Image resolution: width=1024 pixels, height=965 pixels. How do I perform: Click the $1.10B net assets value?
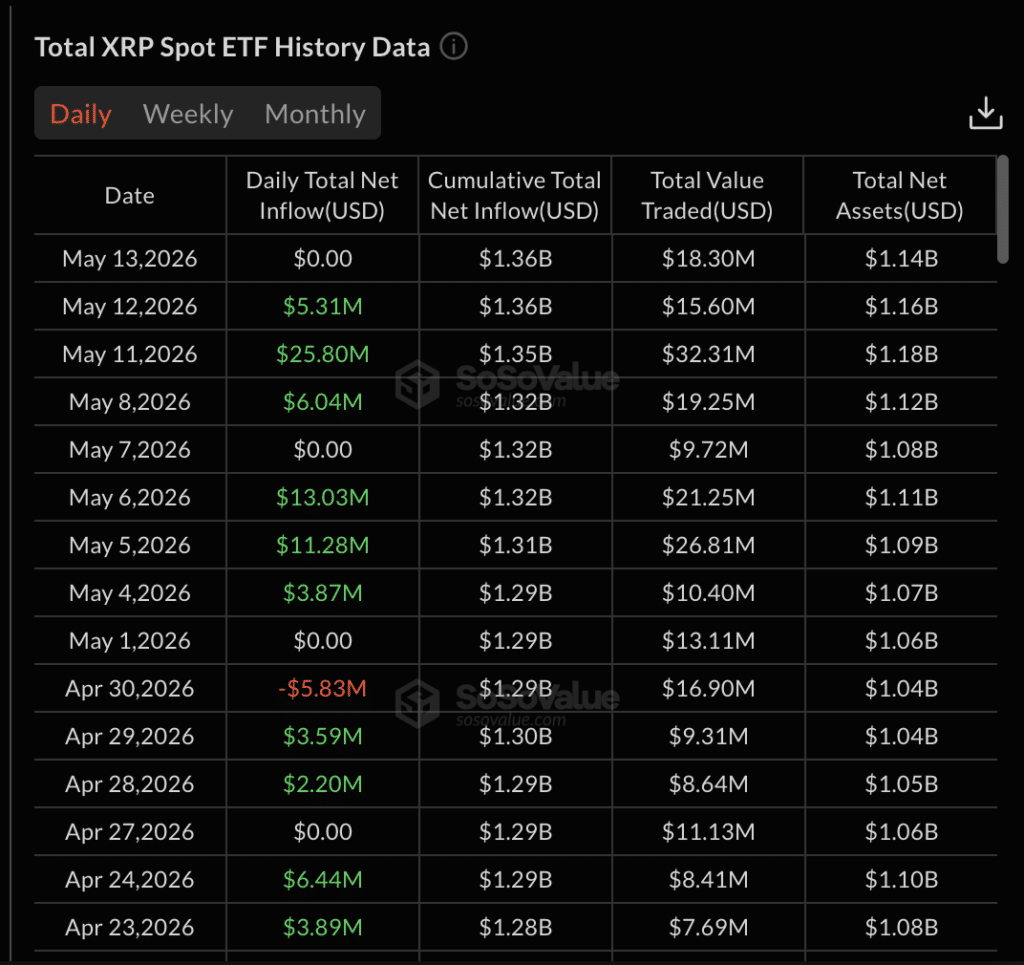(901, 879)
